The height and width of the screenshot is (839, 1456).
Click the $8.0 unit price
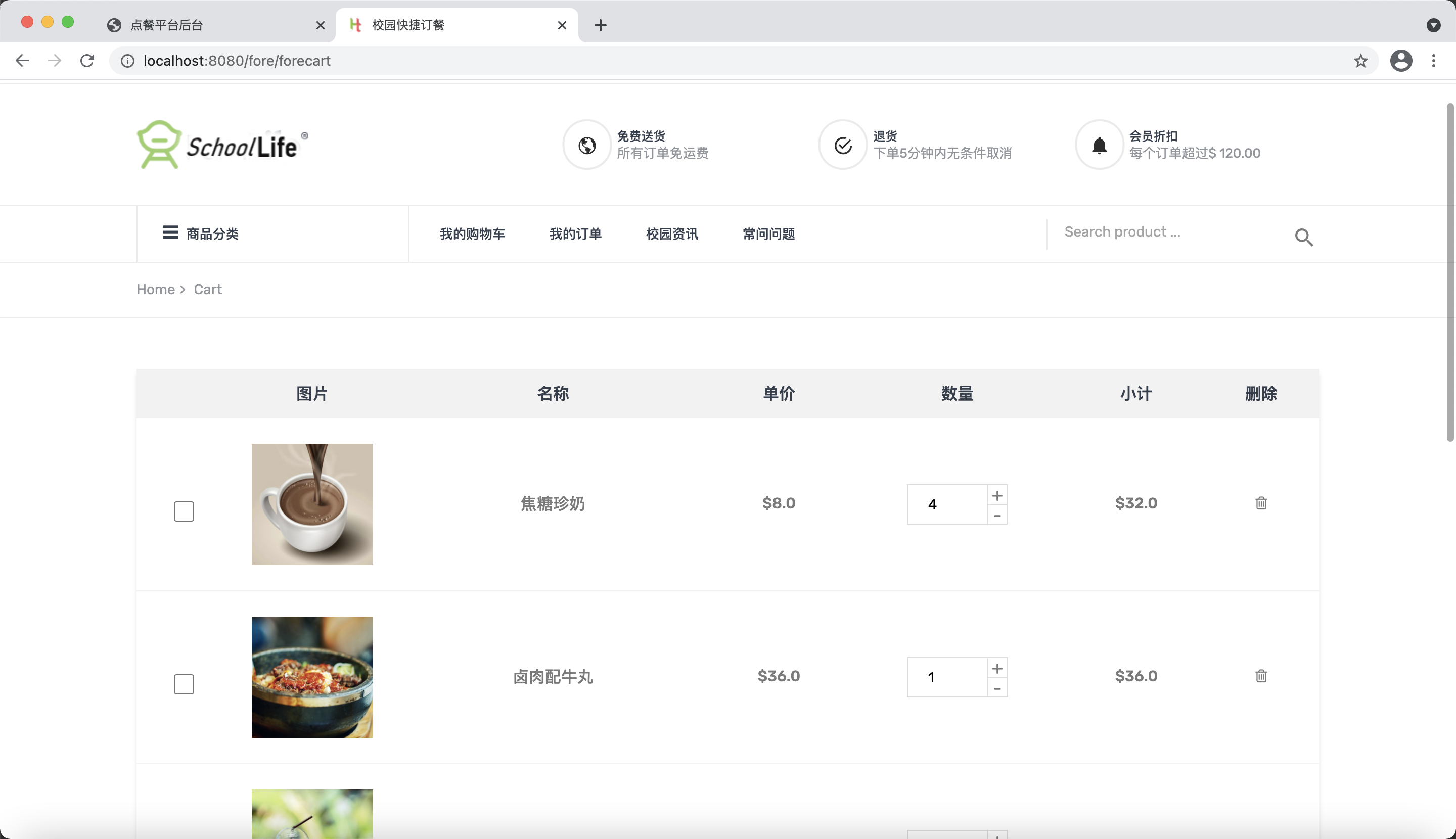point(779,503)
